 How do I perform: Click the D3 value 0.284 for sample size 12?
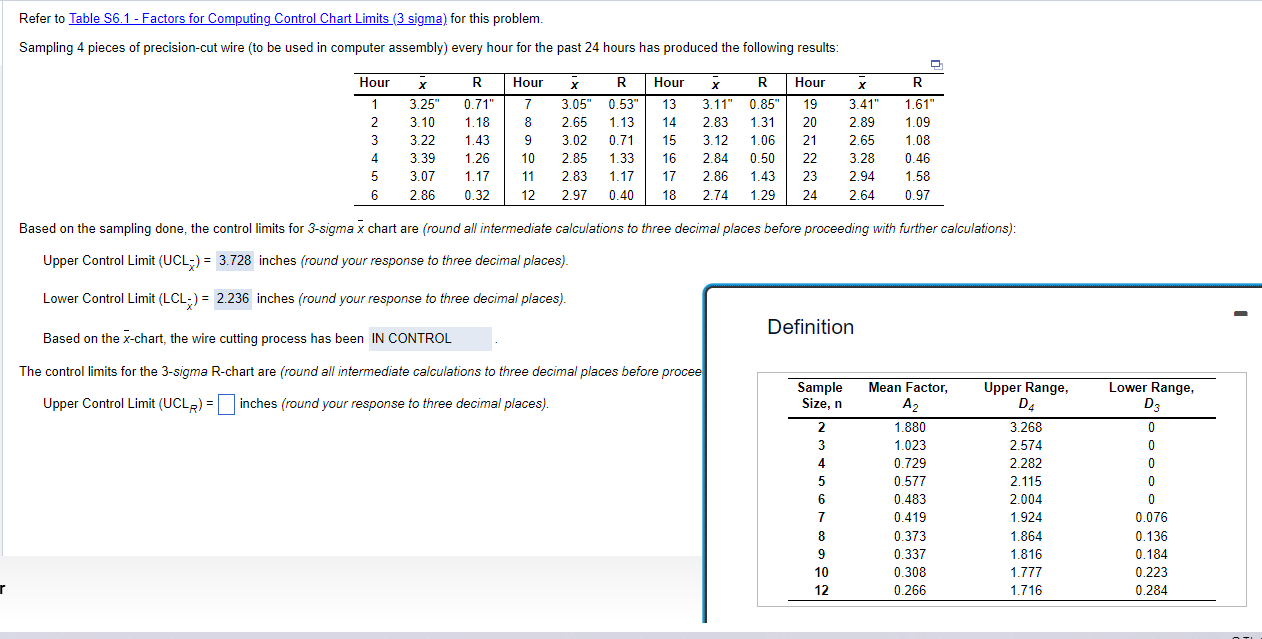[1151, 590]
